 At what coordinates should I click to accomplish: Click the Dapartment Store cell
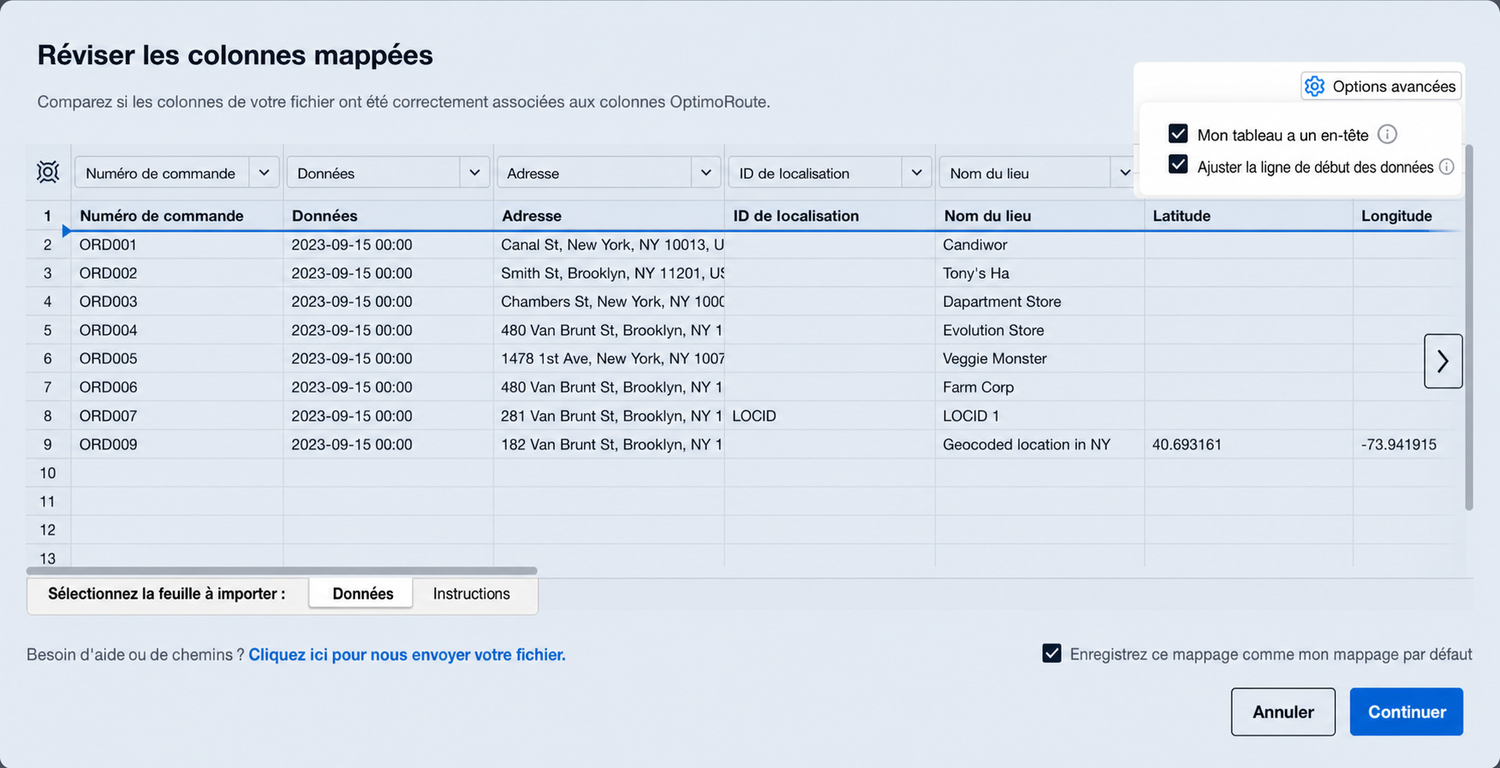pyautogui.click(x=1040, y=302)
